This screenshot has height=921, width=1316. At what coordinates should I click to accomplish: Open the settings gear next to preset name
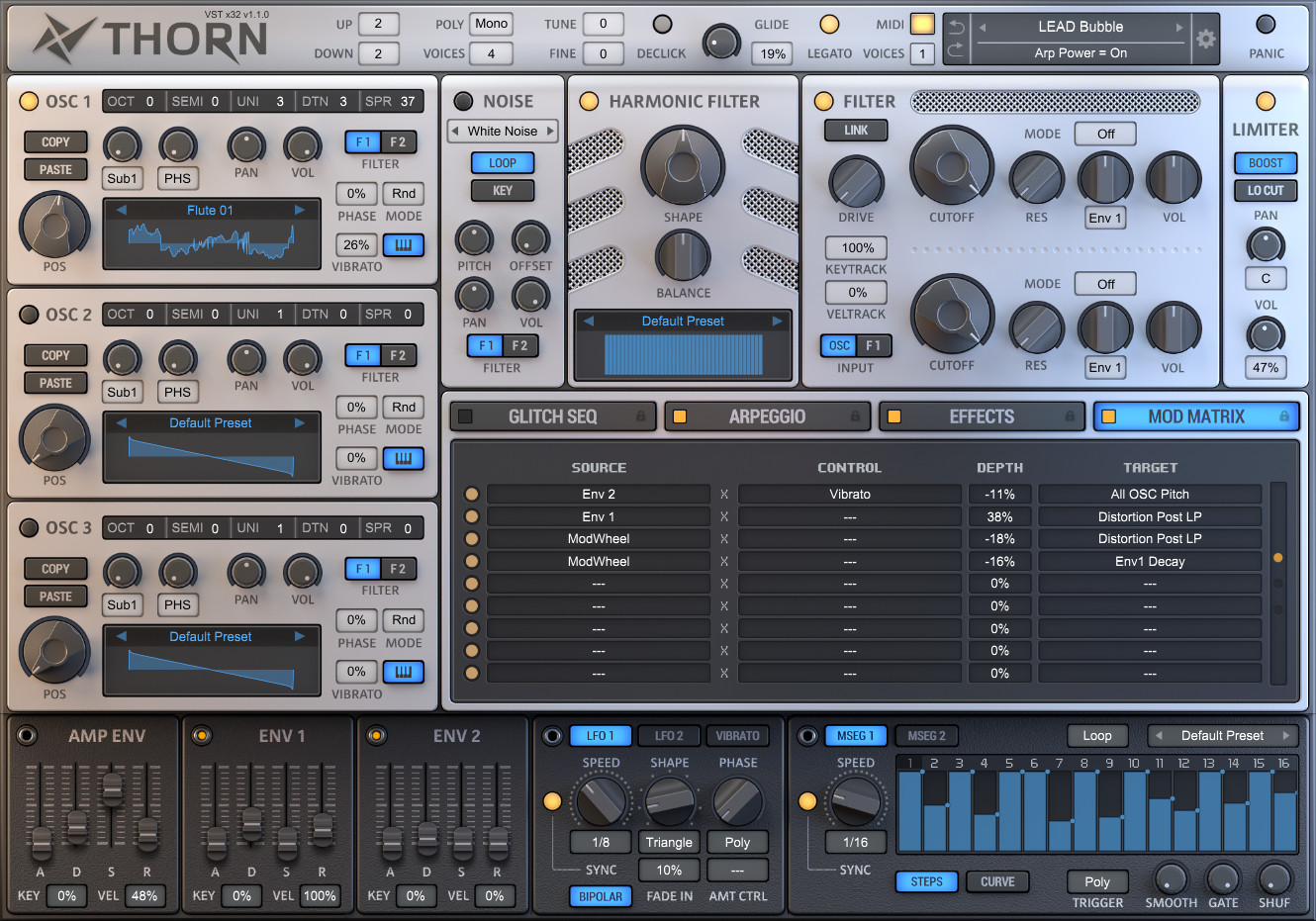tap(1205, 40)
